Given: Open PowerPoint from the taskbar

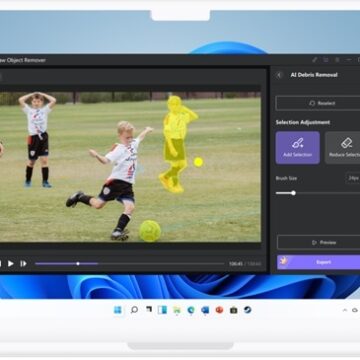Looking at the screenshot, I should point(219,310).
